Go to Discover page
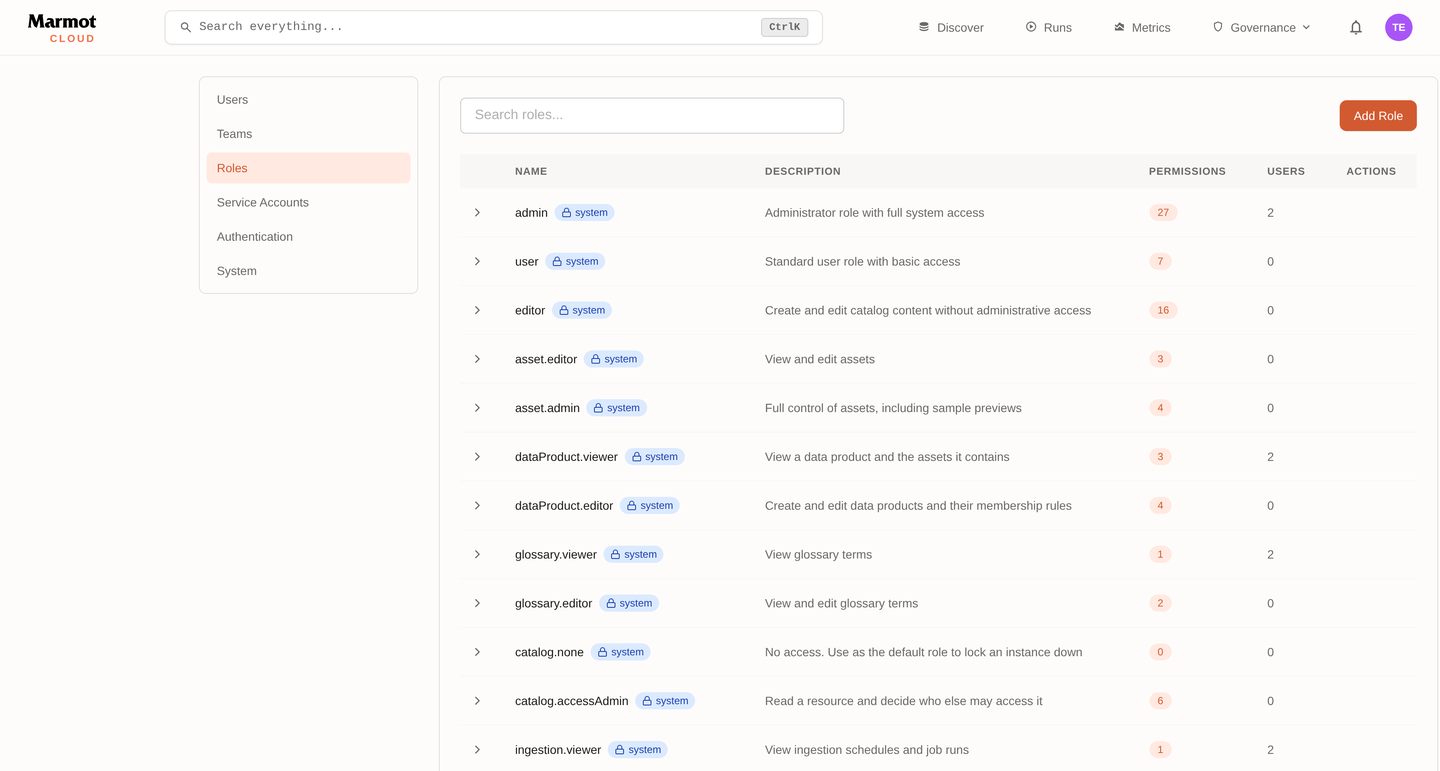This screenshot has width=1440, height=771. [x=951, y=28]
